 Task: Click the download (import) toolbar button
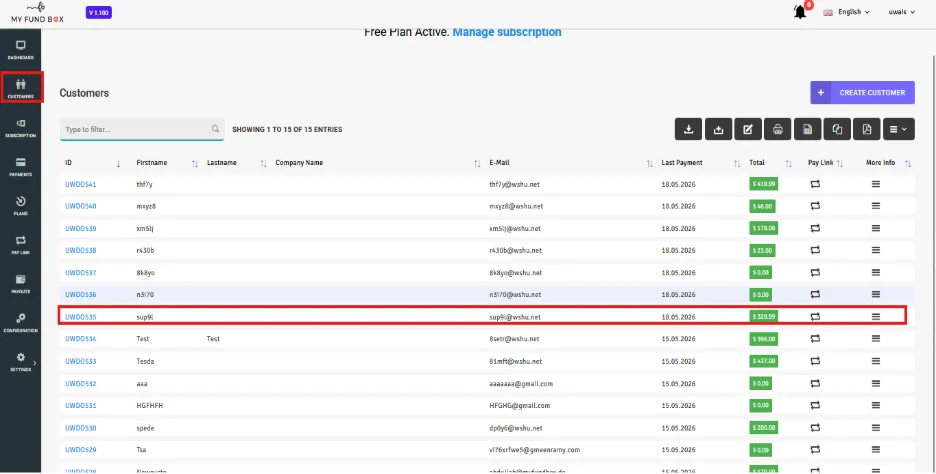coord(688,129)
